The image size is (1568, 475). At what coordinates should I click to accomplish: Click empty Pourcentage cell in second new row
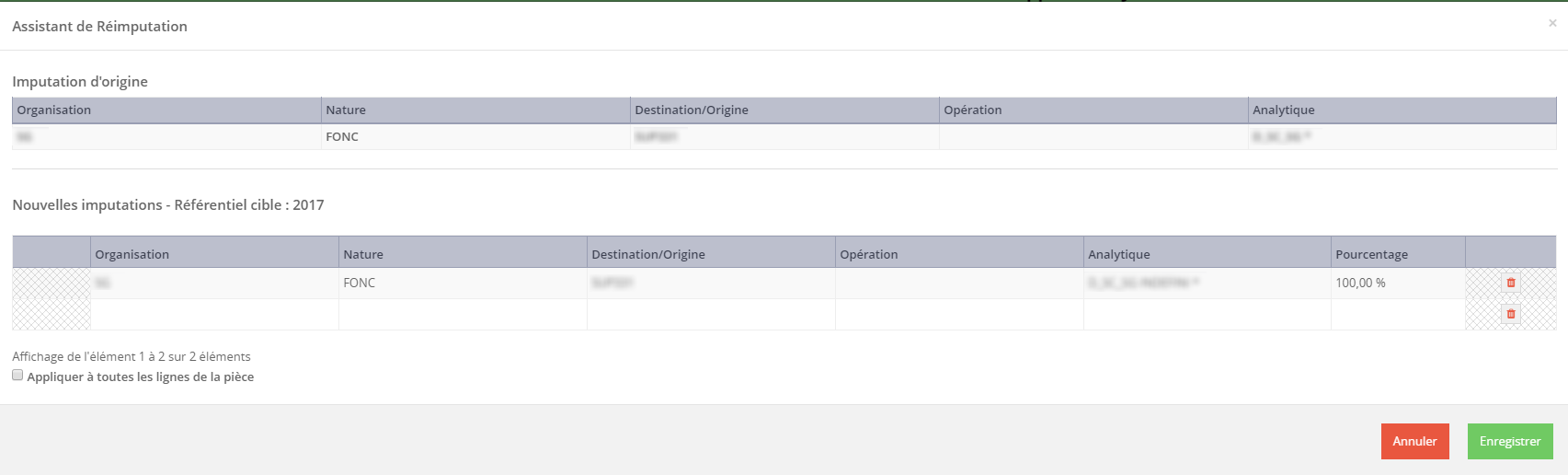click(x=1397, y=315)
